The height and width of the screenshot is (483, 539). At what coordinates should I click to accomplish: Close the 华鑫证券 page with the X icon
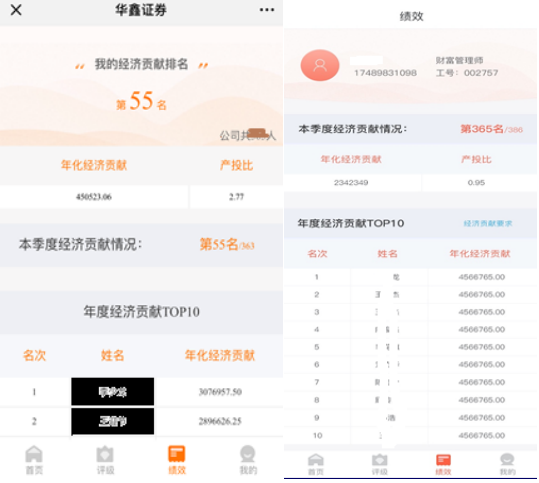[x=16, y=10]
